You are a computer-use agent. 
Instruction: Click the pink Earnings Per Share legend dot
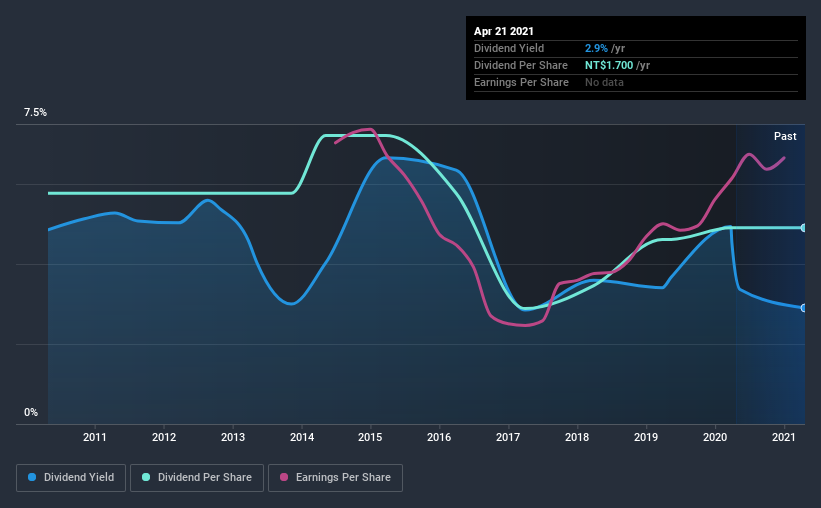tap(284, 477)
